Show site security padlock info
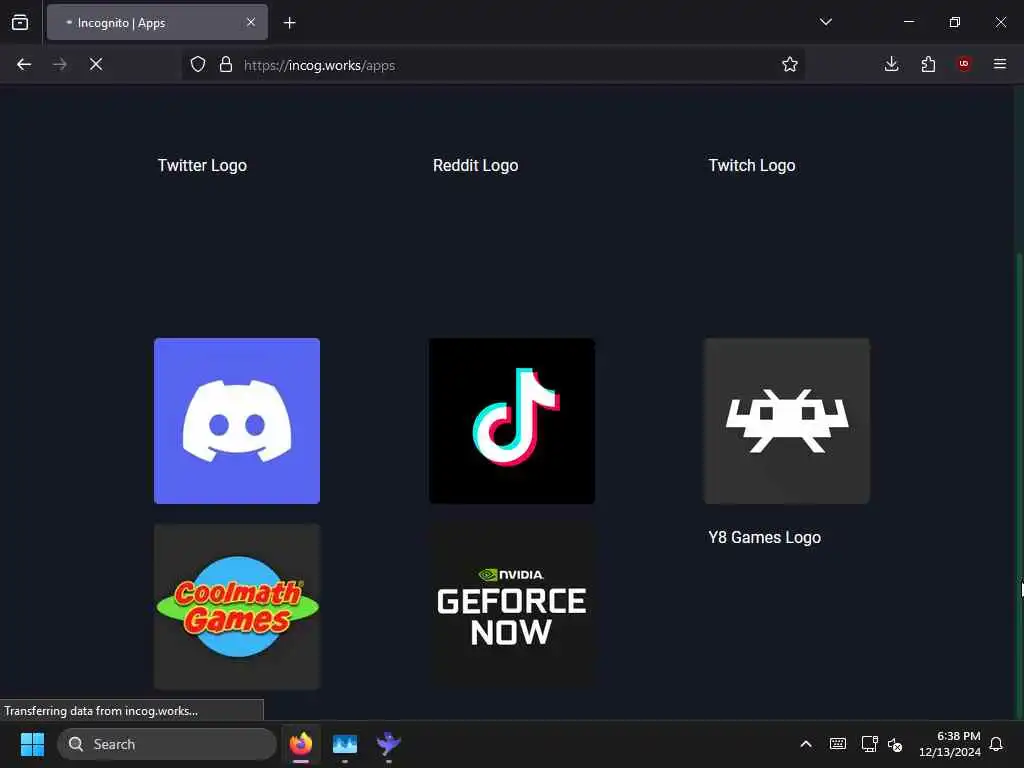 226,64
